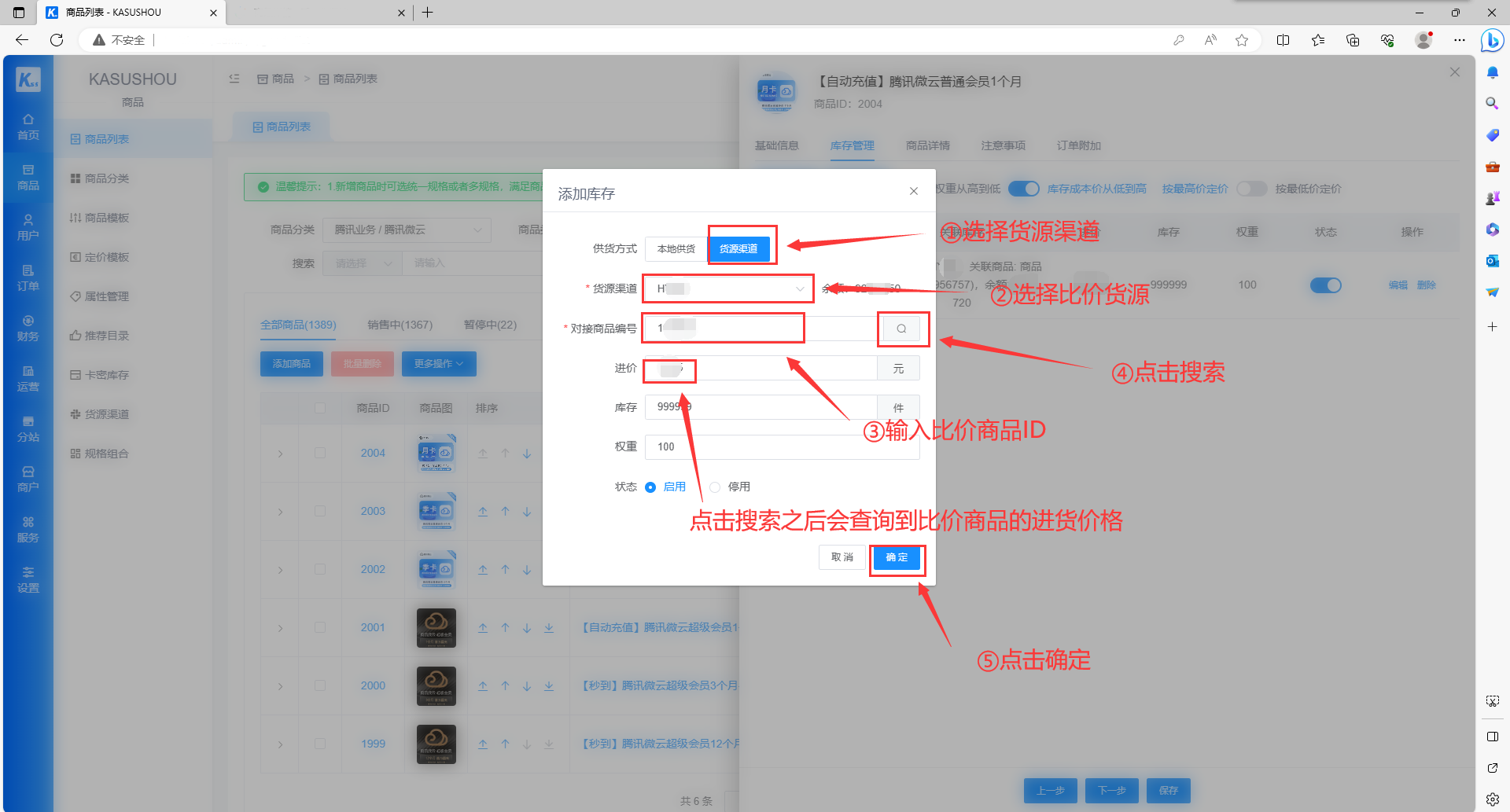Check the checkbox for product 2002
The height and width of the screenshot is (812, 1510).
click(320, 569)
